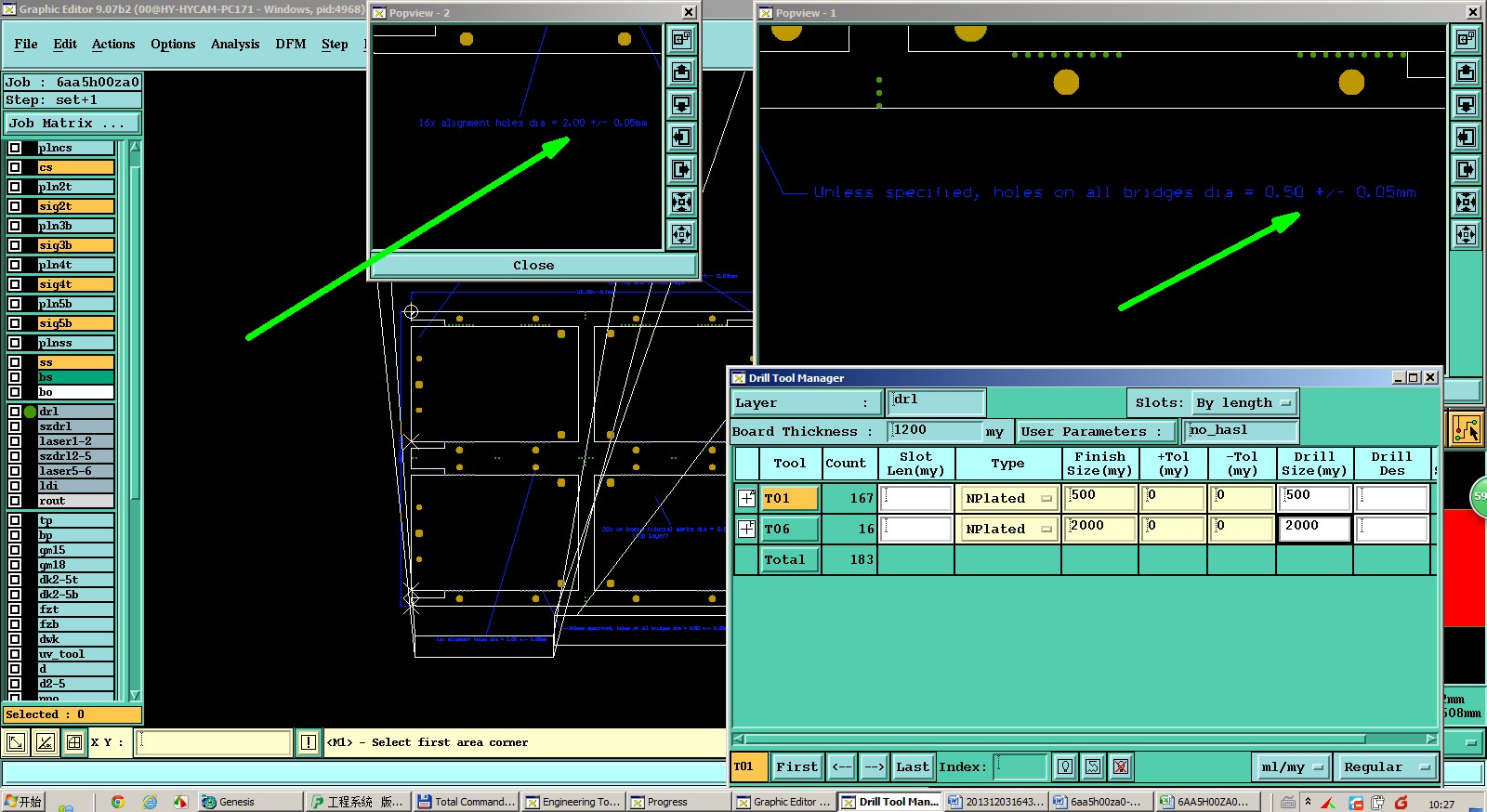Viewport: 1487px width, 812px height.
Task: Open the Analysis menu
Action: point(235,44)
